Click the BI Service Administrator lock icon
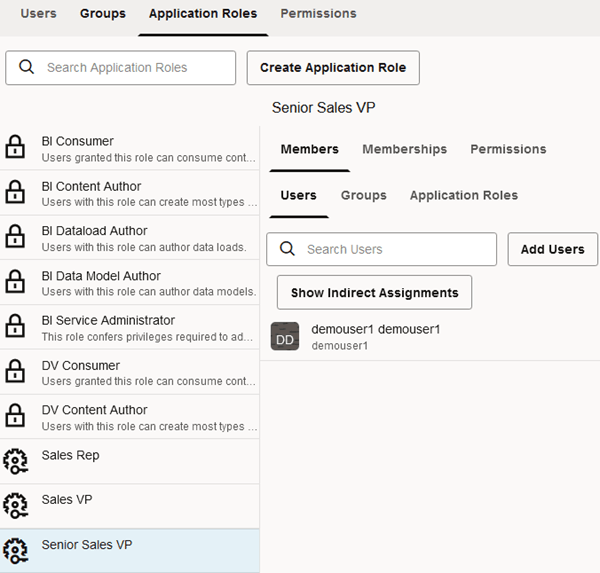The image size is (600, 573). coord(16,328)
